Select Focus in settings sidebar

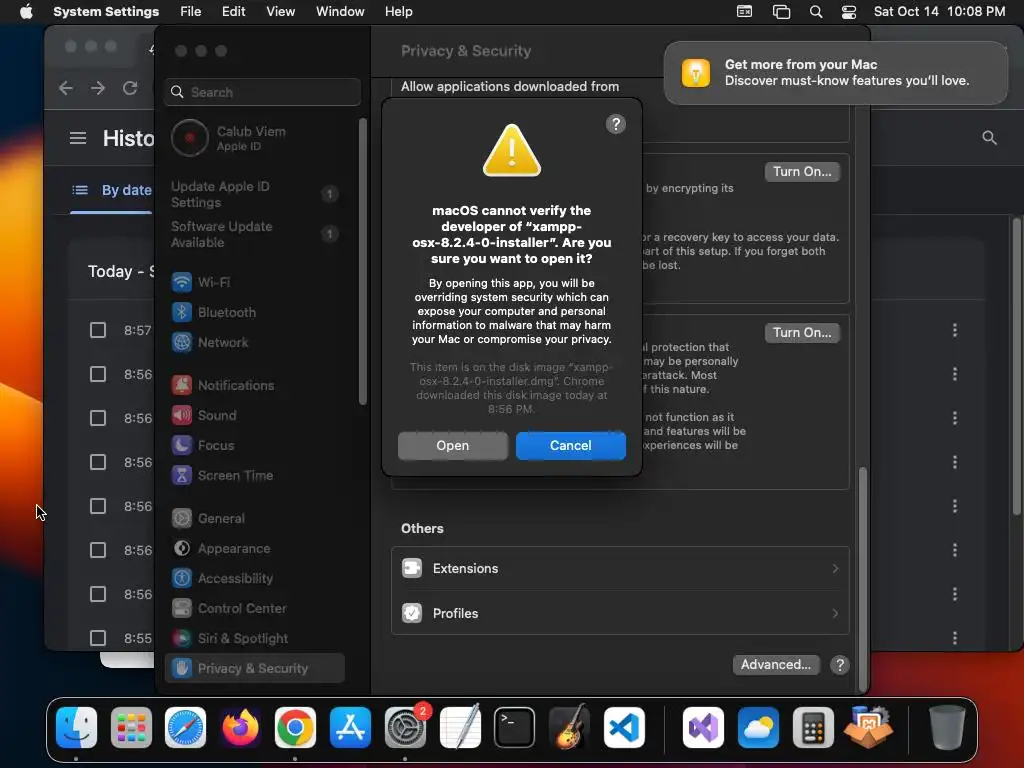[255, 445]
